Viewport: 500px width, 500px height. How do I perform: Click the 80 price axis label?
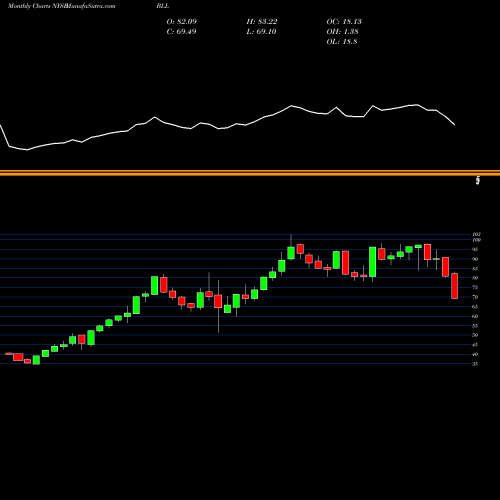(x=475, y=278)
